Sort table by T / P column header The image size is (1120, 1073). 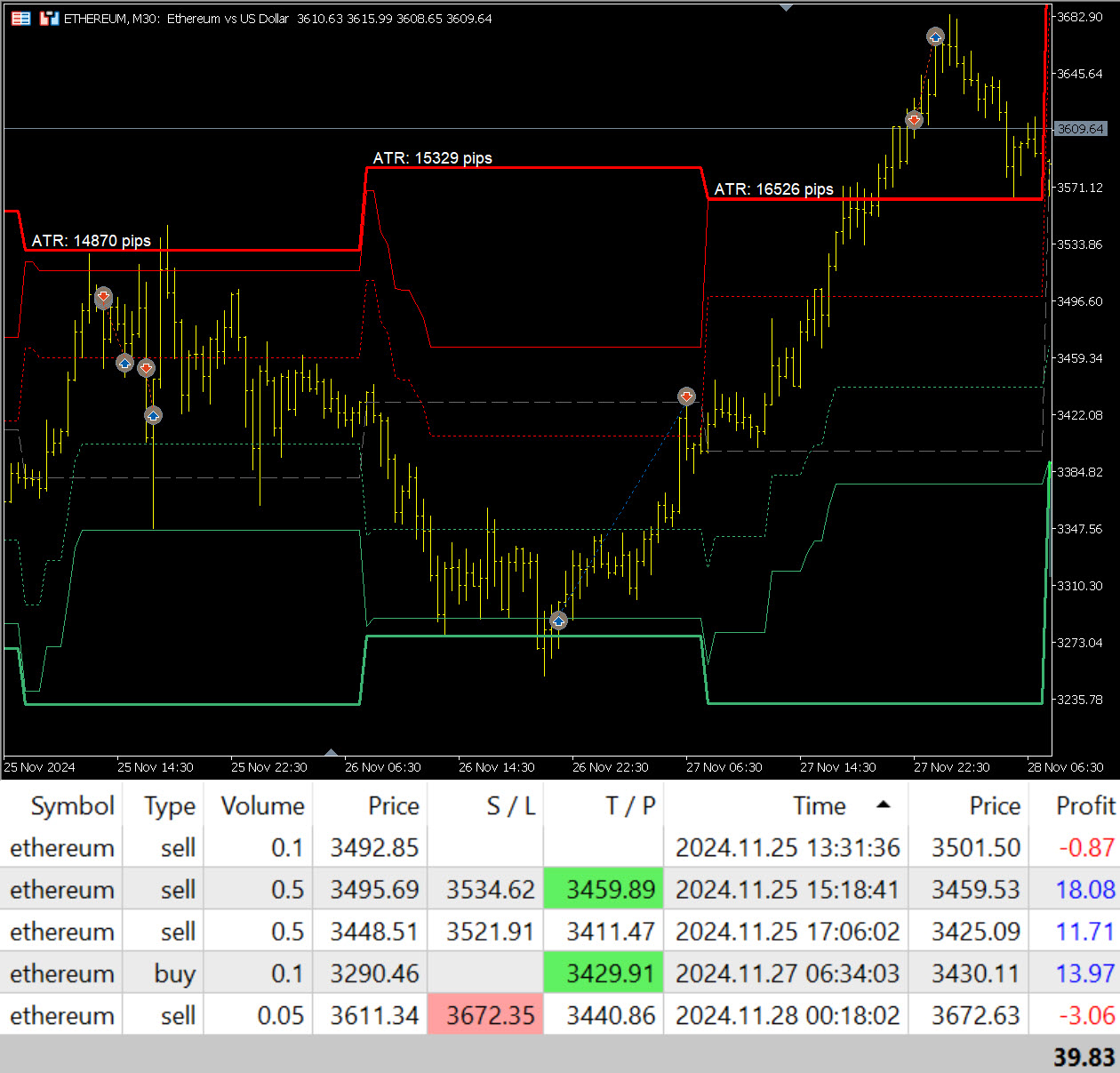[x=630, y=805]
